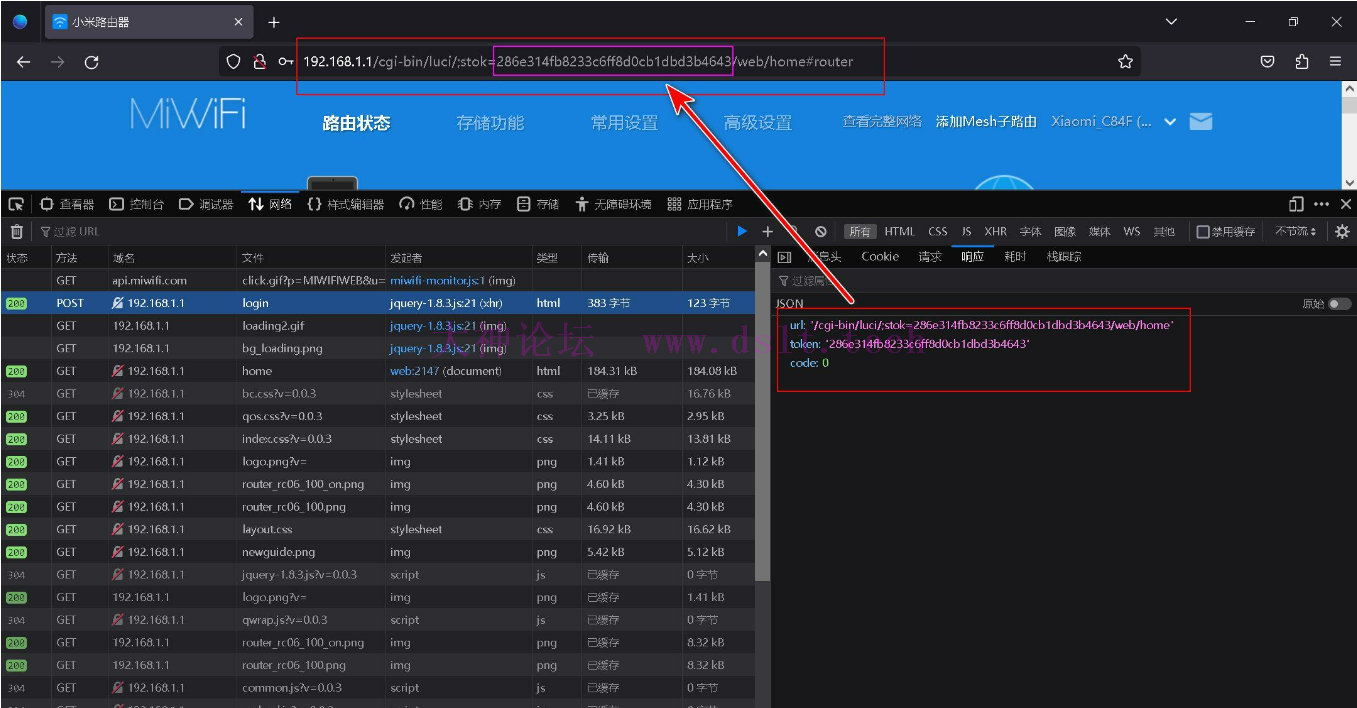Click the 添加Mesh子路由 link
The width and height of the screenshot is (1357, 708).
(986, 122)
